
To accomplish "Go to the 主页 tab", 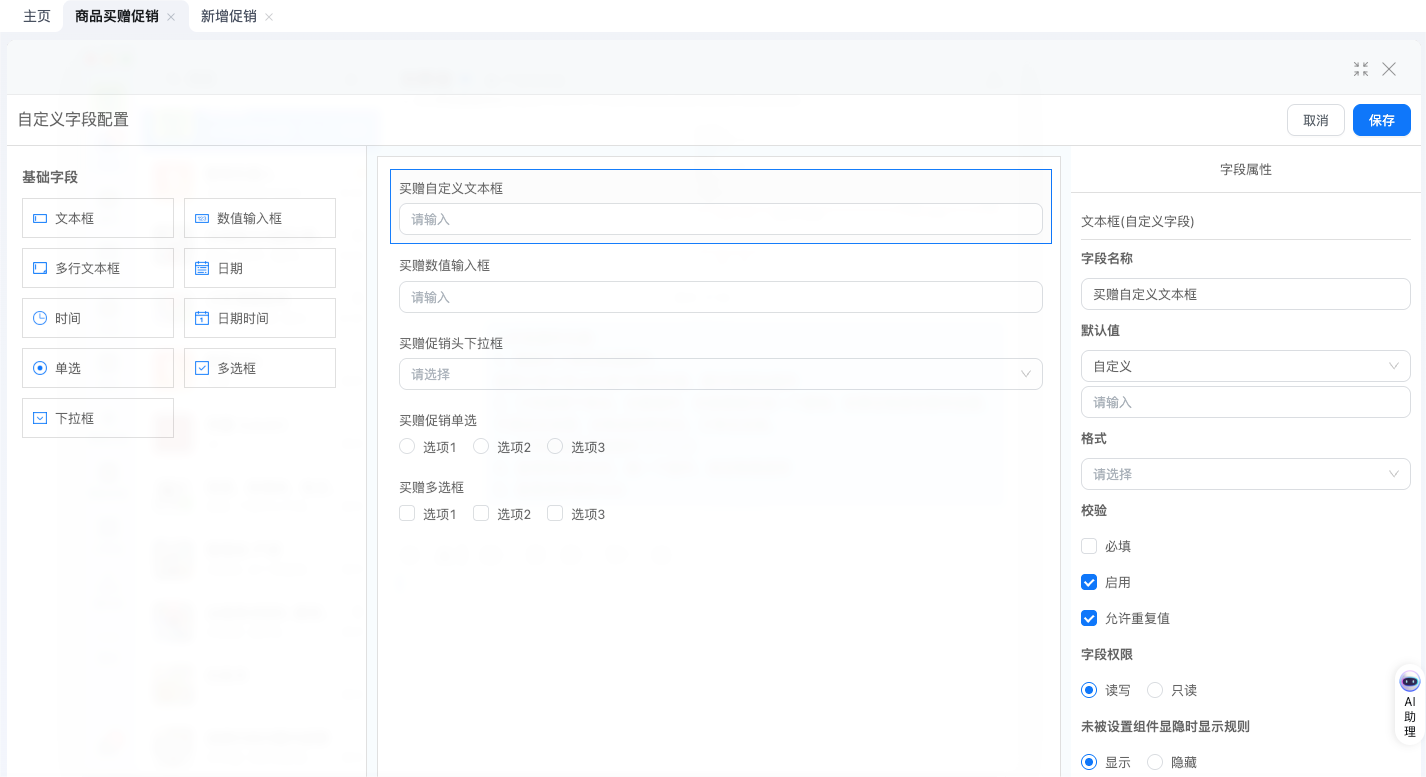I will 37,16.
